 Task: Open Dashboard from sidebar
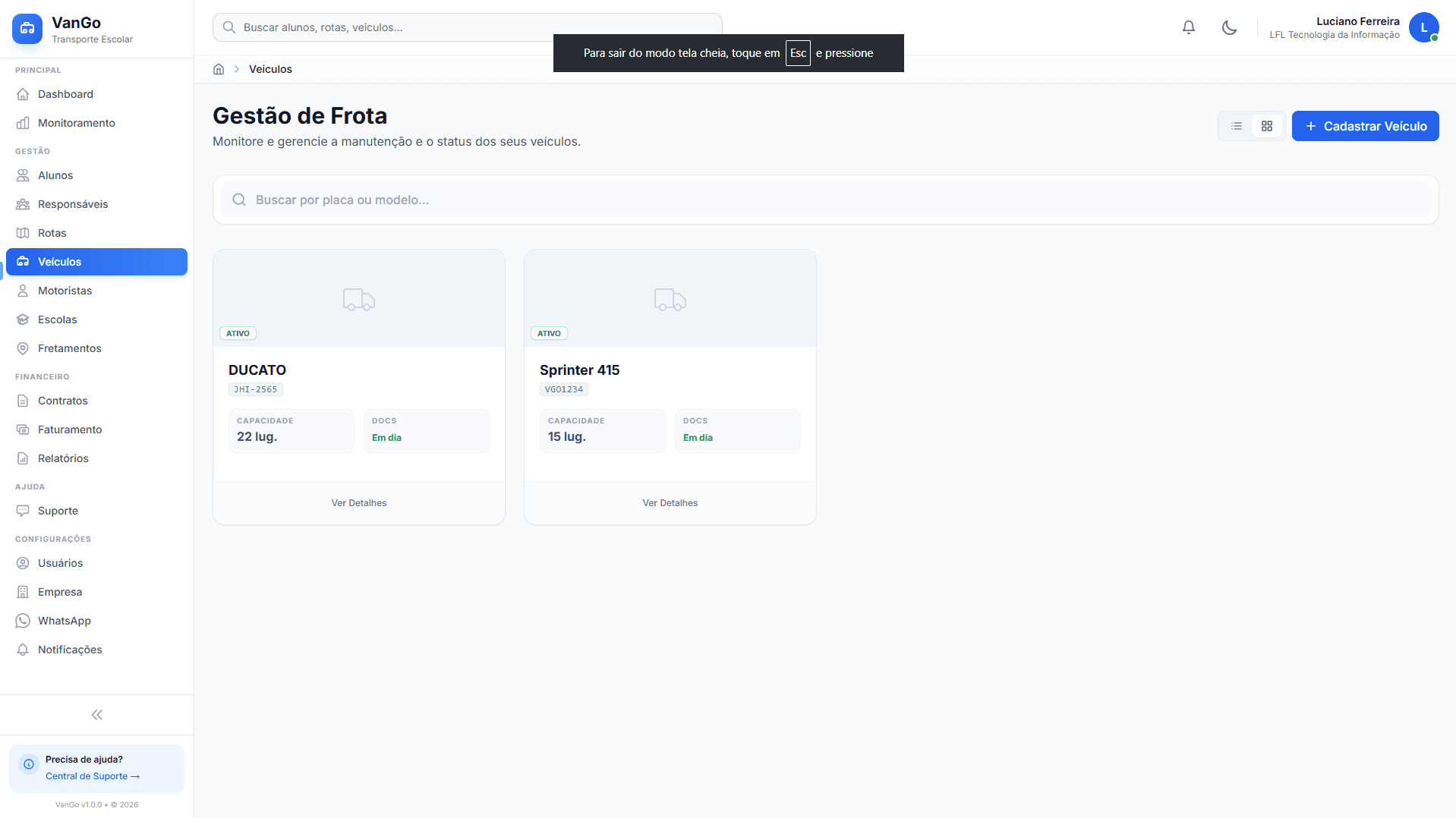click(65, 94)
